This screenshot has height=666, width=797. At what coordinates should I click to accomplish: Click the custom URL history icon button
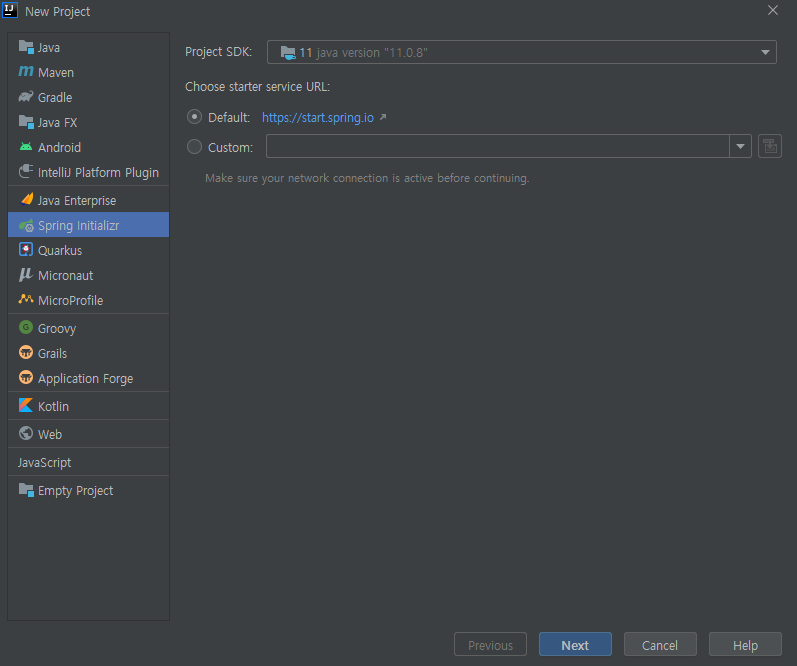(x=770, y=146)
